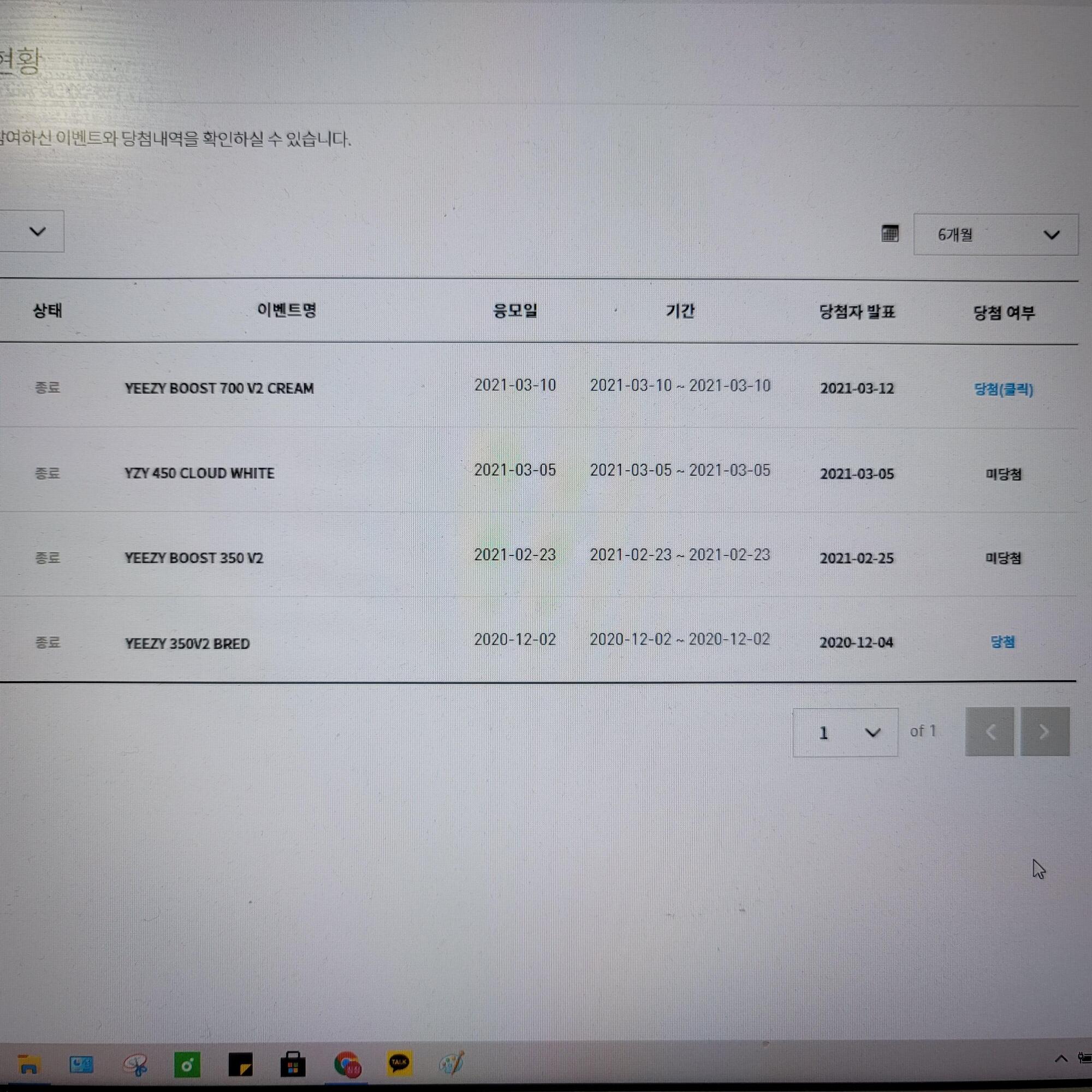This screenshot has height=1092, width=1092.
Task: Switch to Chrome in taskbar
Action: point(347,1065)
